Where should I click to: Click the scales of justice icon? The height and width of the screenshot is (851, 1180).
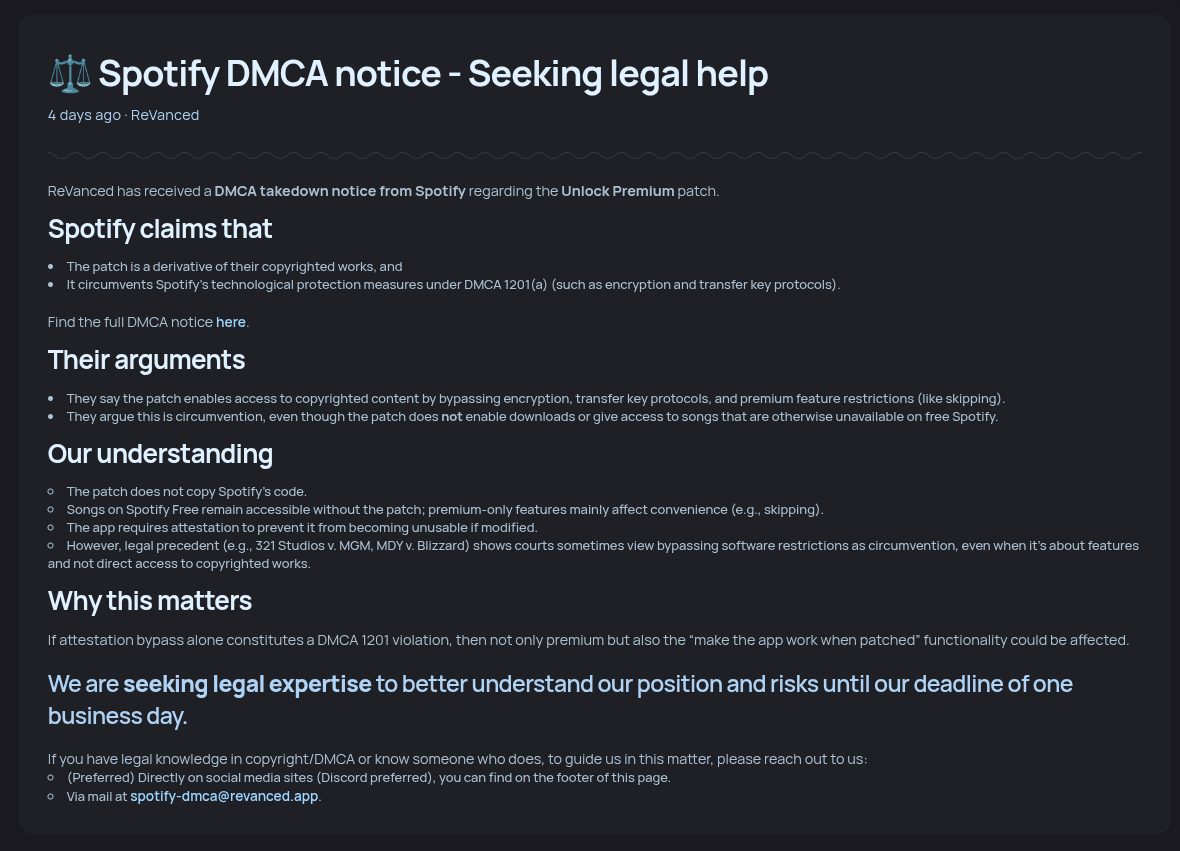coord(69,74)
